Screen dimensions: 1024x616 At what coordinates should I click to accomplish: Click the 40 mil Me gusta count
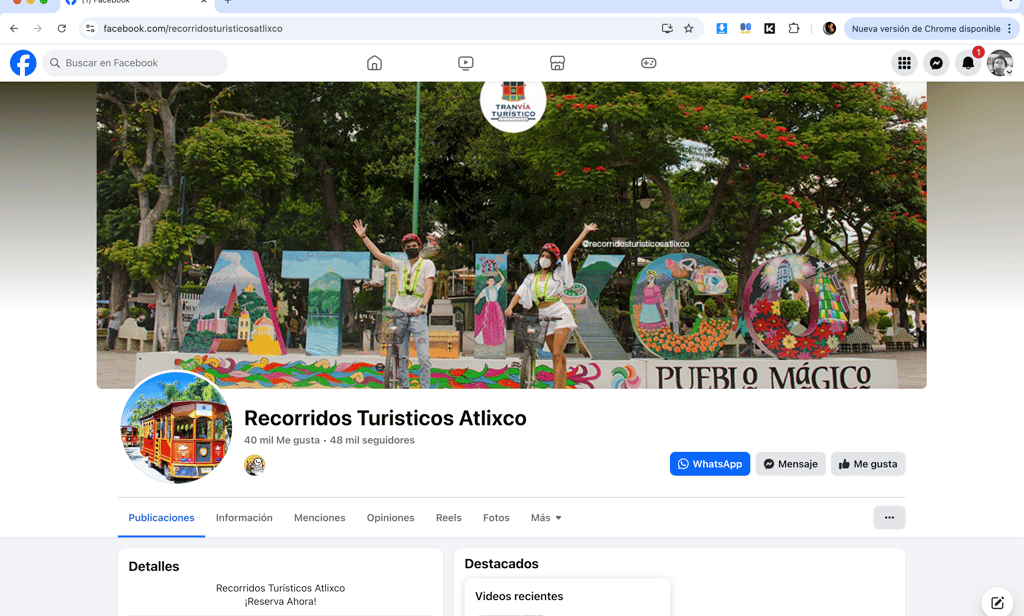(282, 440)
